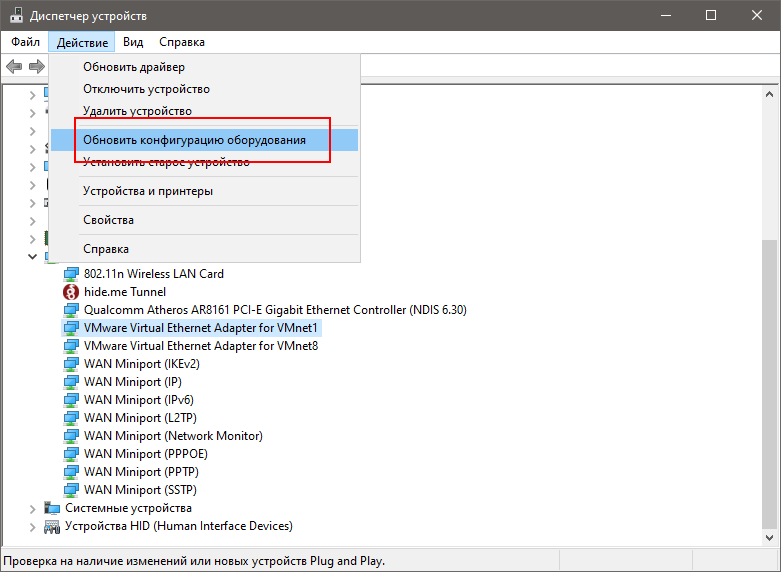The width and height of the screenshot is (781, 572).
Task: Open Устройства и принтеры from the menu
Action: 204,191
